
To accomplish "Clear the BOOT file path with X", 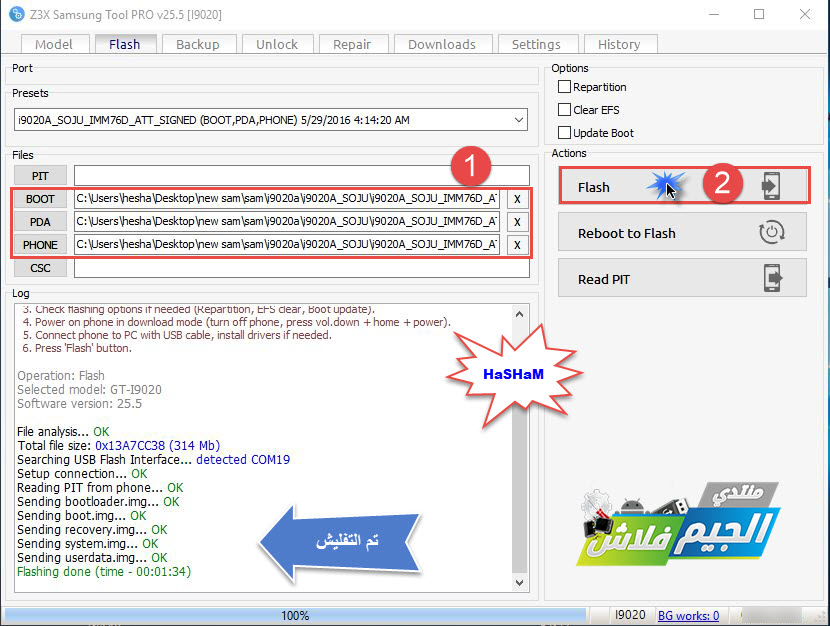I will pyautogui.click(x=517, y=199).
